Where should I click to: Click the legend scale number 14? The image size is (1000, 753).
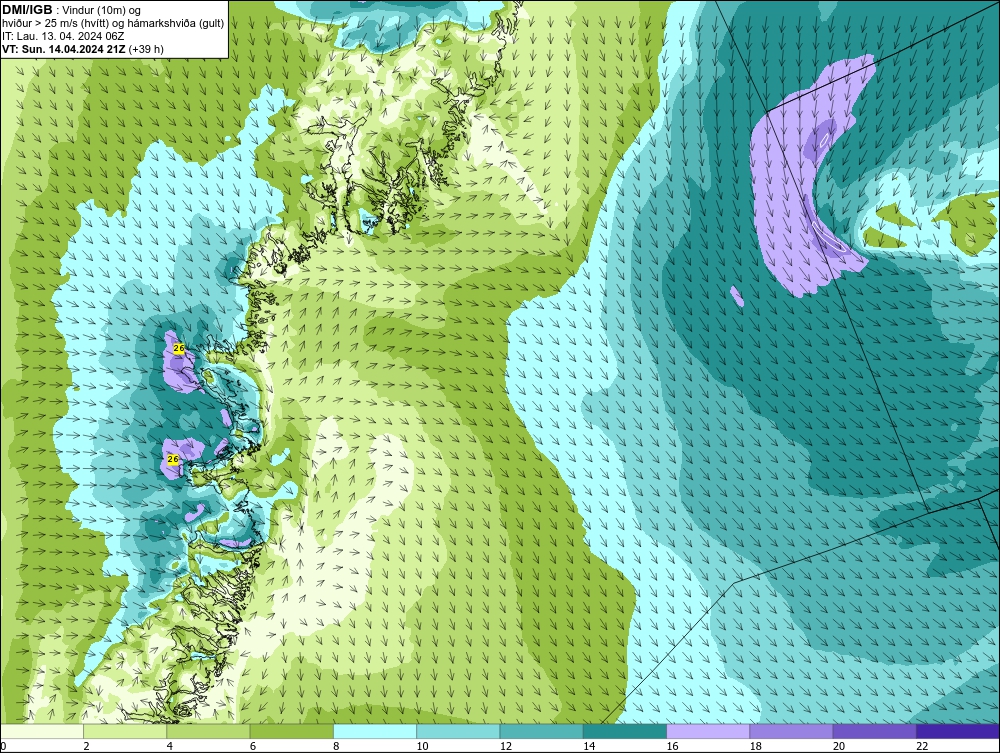tap(589, 747)
